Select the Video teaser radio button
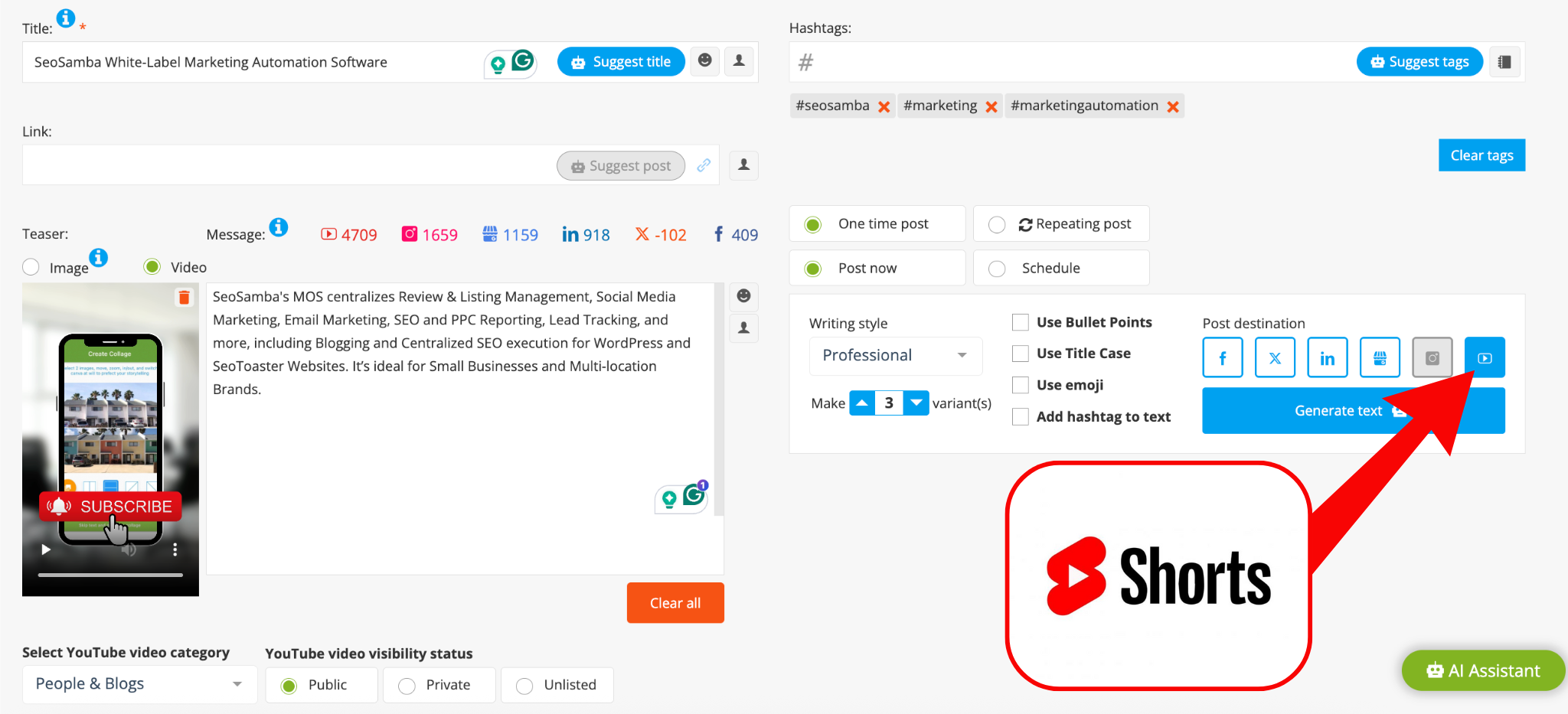The image size is (1568, 714). [x=152, y=266]
